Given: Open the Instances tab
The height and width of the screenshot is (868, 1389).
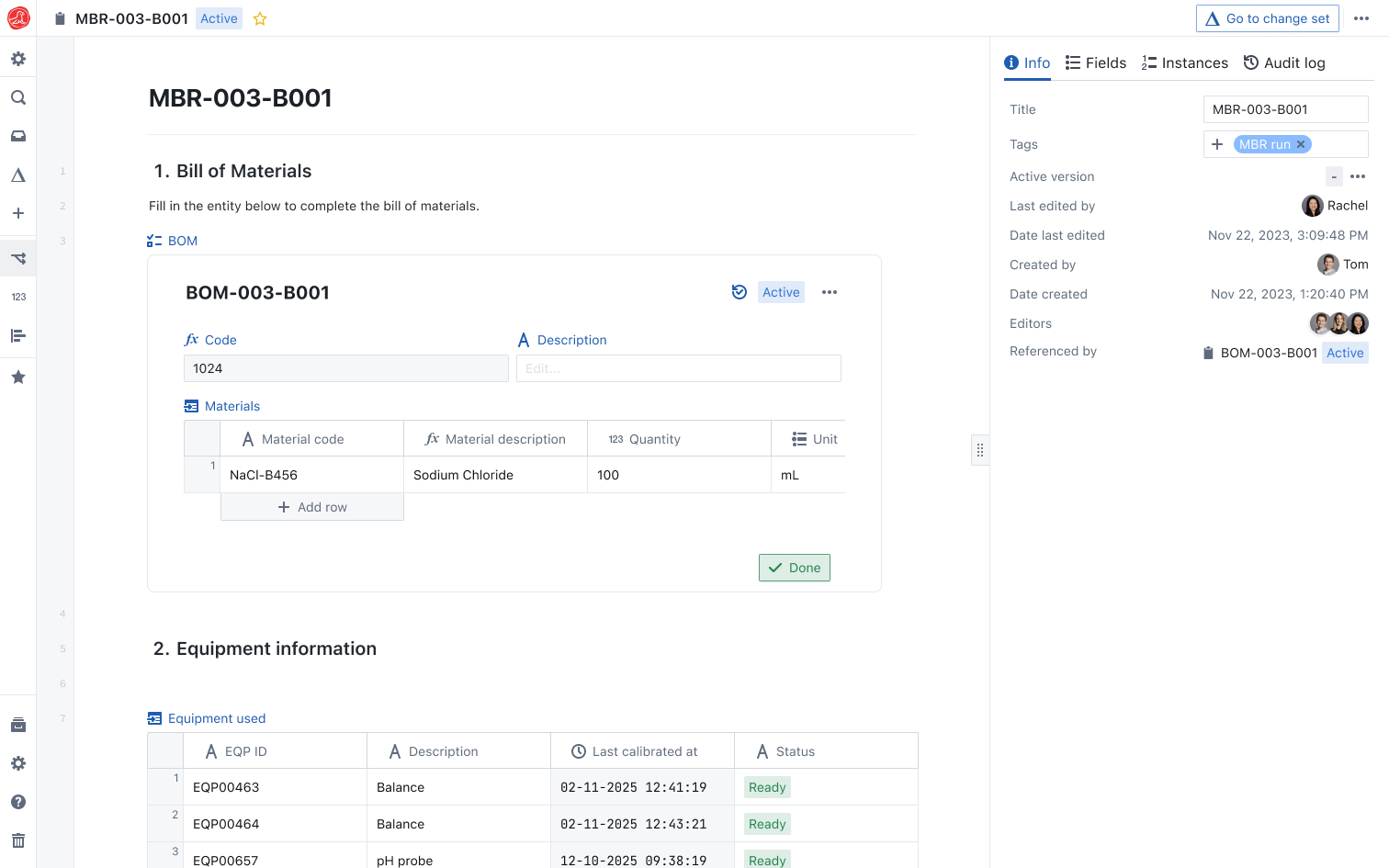Looking at the screenshot, I should [1184, 62].
